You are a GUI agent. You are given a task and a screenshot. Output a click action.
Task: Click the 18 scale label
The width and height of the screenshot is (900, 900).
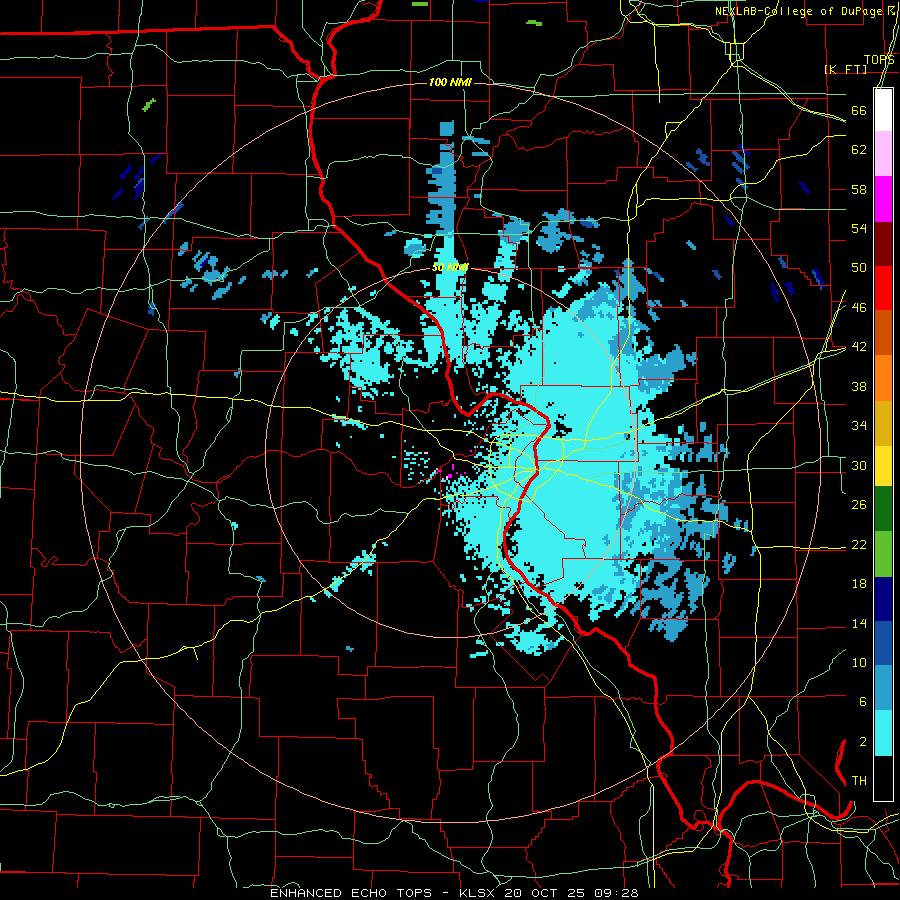(x=859, y=584)
